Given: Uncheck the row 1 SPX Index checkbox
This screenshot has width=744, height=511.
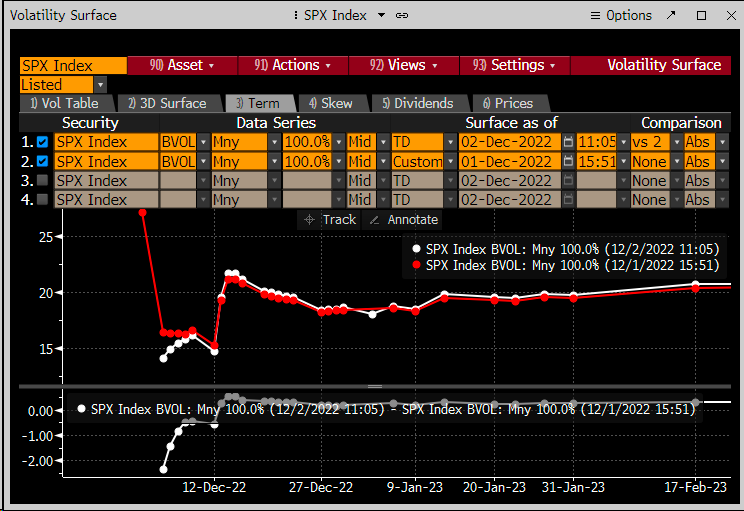Looking at the screenshot, I should pos(42,142).
